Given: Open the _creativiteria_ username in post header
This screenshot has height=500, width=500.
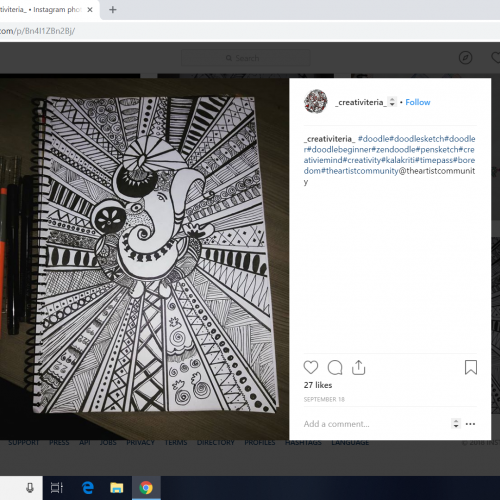Looking at the screenshot, I should click(x=361, y=102).
